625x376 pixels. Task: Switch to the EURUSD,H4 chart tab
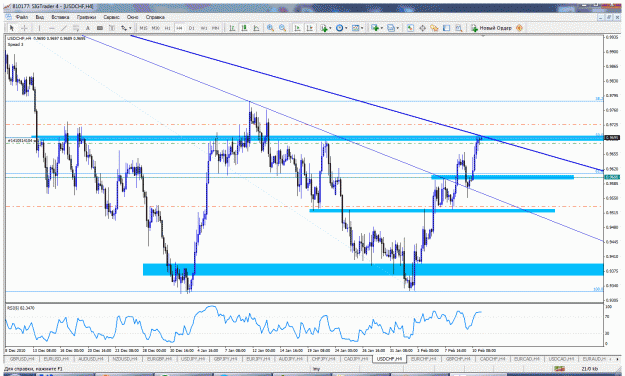55,359
